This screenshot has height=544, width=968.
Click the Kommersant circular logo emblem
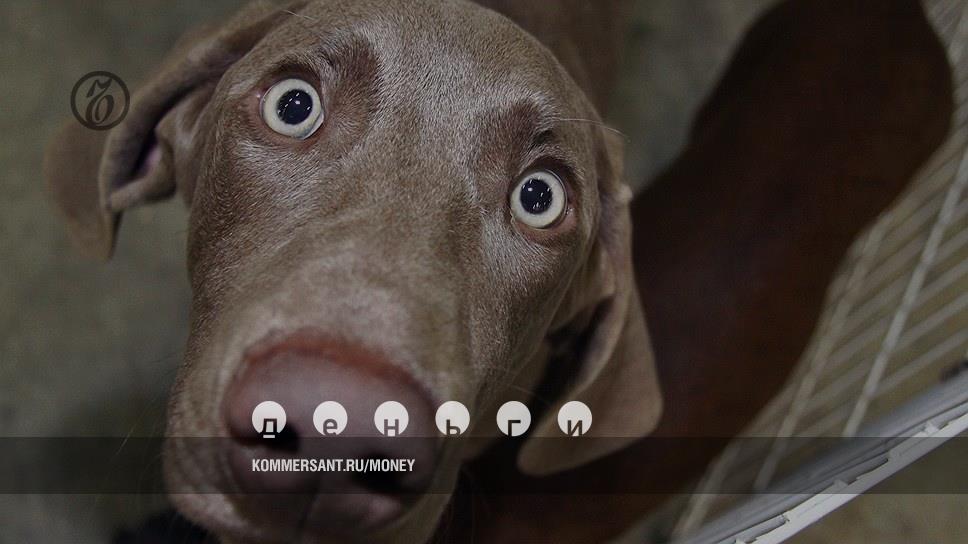click(100, 100)
